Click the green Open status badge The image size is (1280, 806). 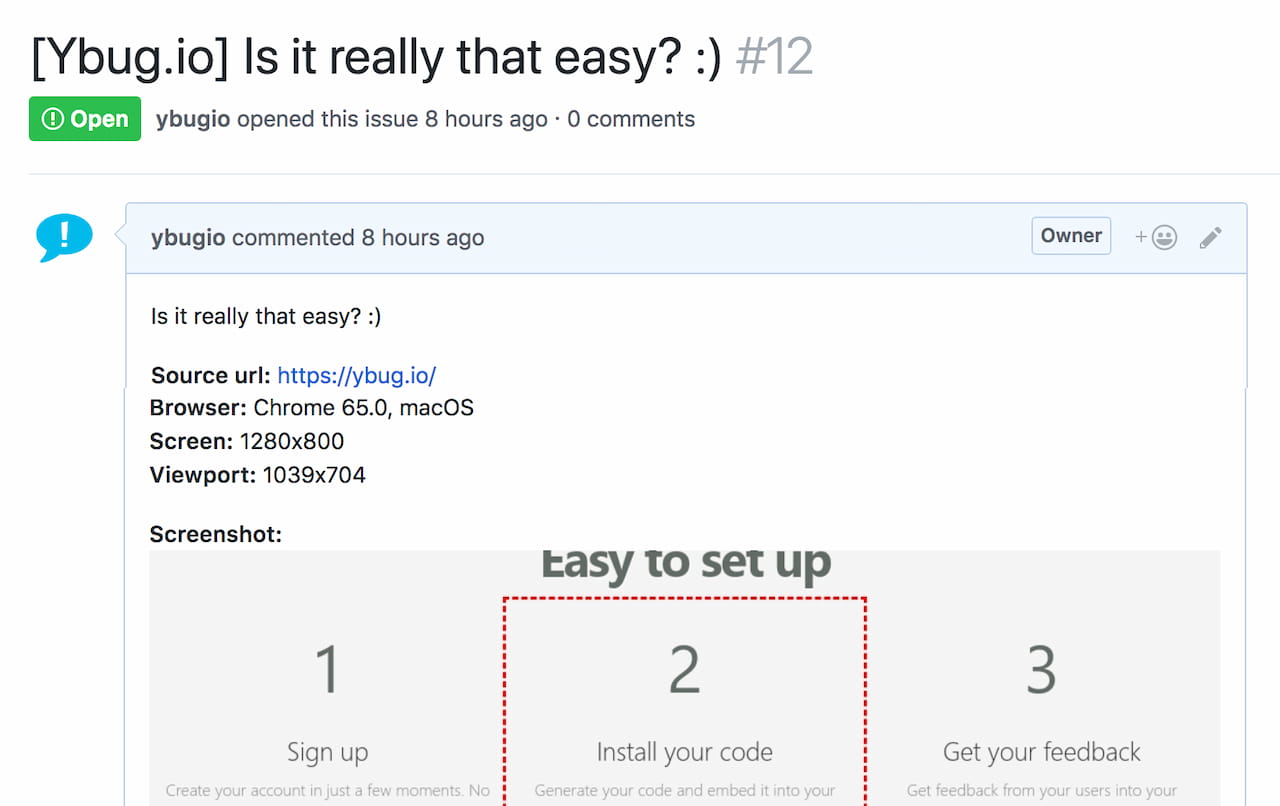pyautogui.click(x=85, y=118)
